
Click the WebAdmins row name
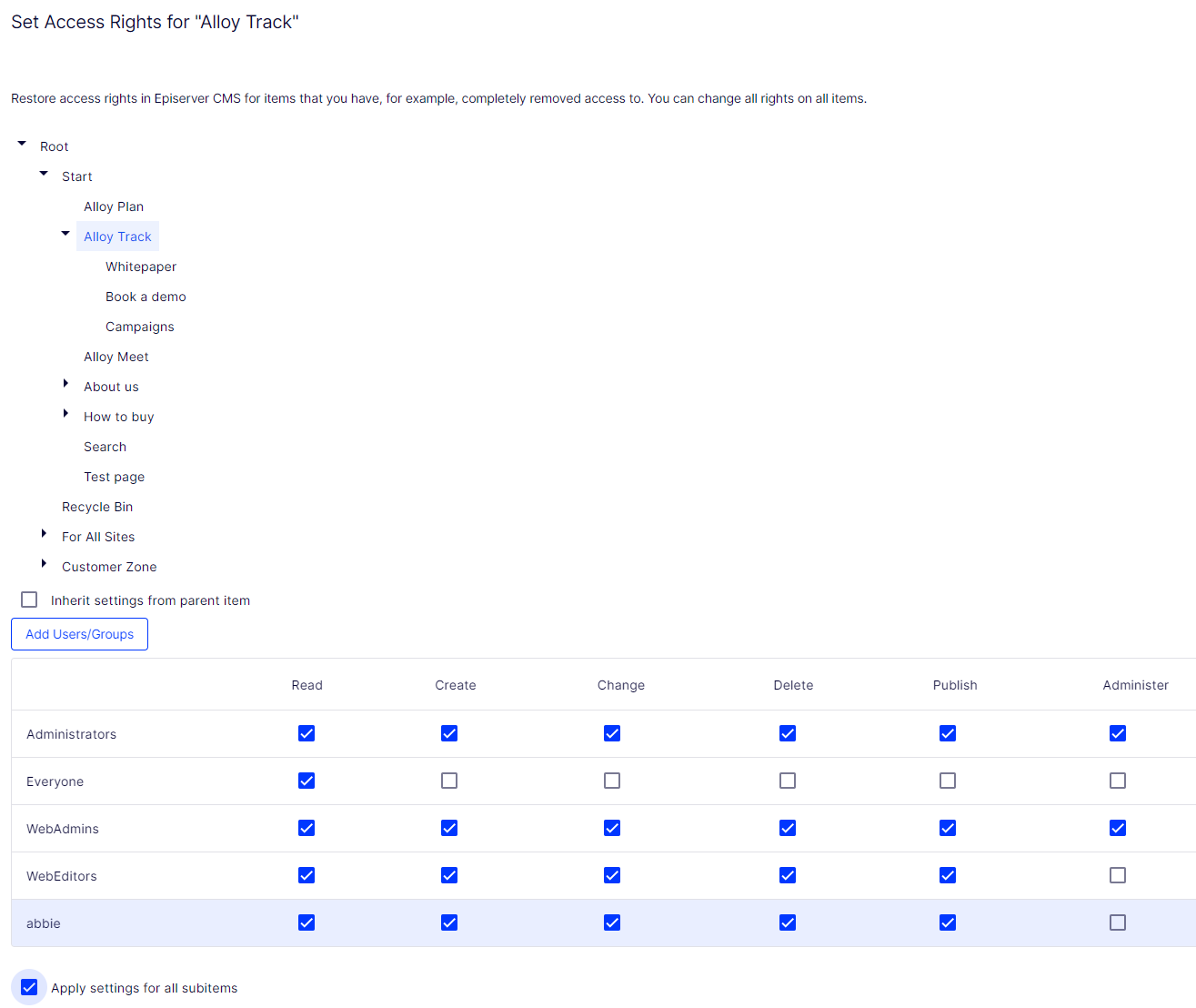pyautogui.click(x=63, y=829)
